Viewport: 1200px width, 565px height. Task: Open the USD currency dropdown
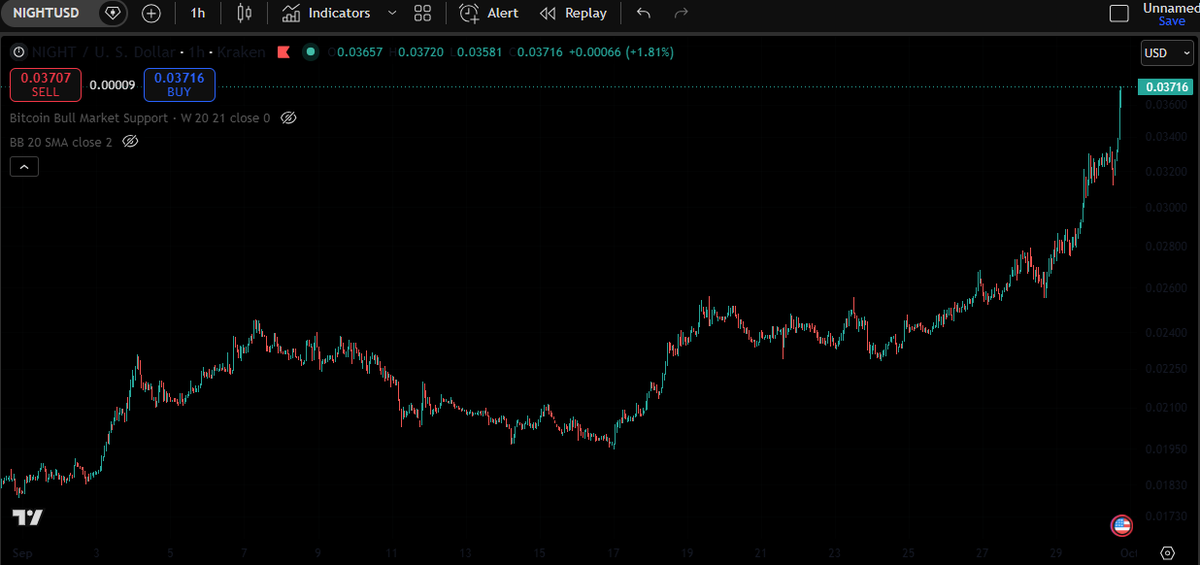1167,53
